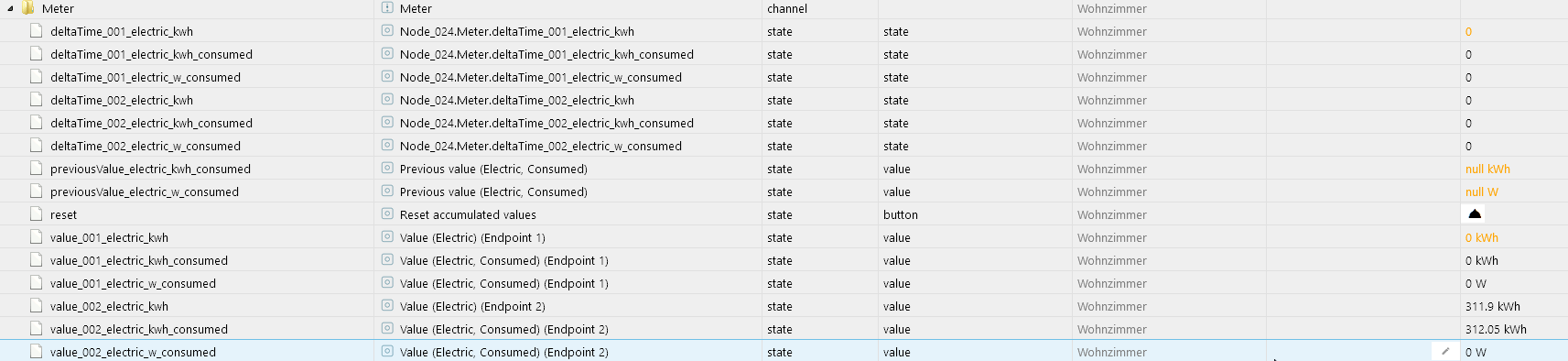Click 0 W value of value_001_electric_w_consumed

(x=1476, y=284)
